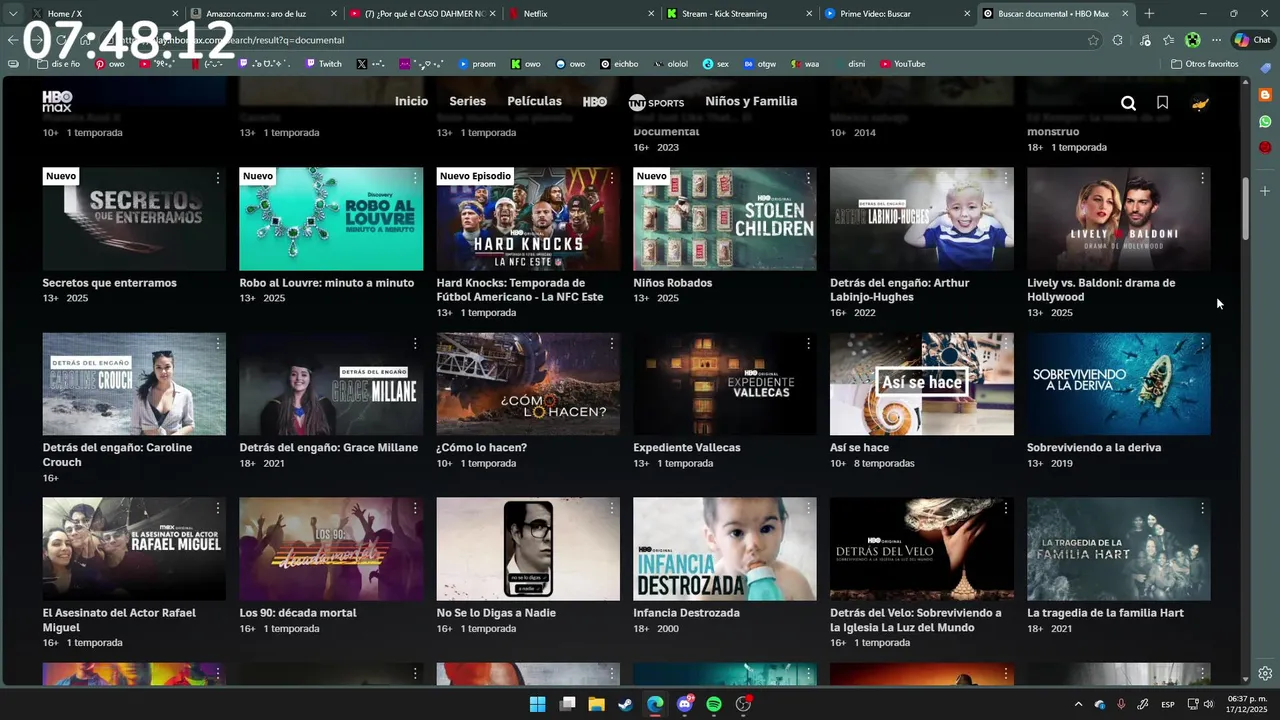Open the HBO Max search magnifier icon
The width and height of the screenshot is (1280, 720).
[1128, 103]
